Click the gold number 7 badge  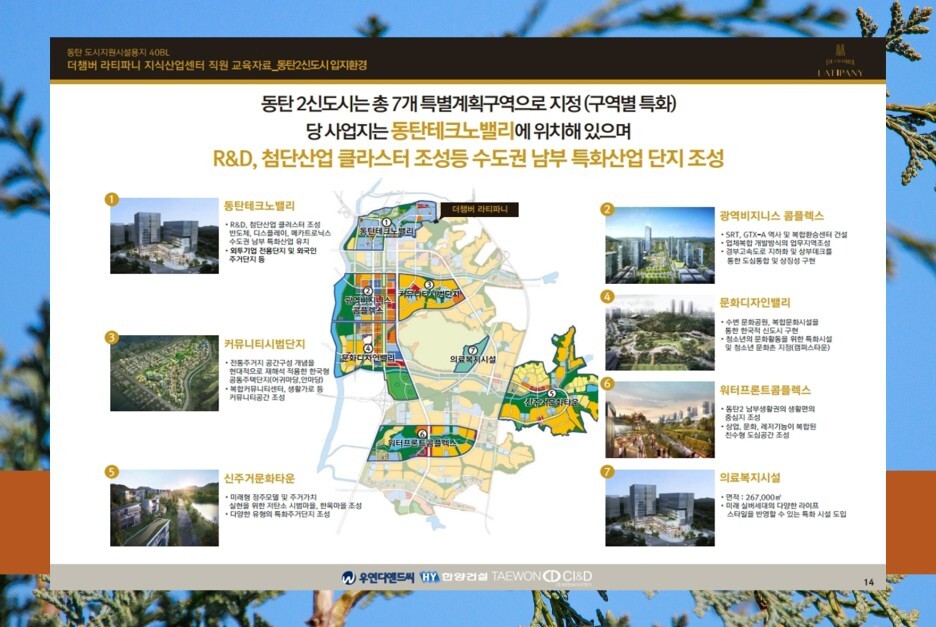coord(607,471)
